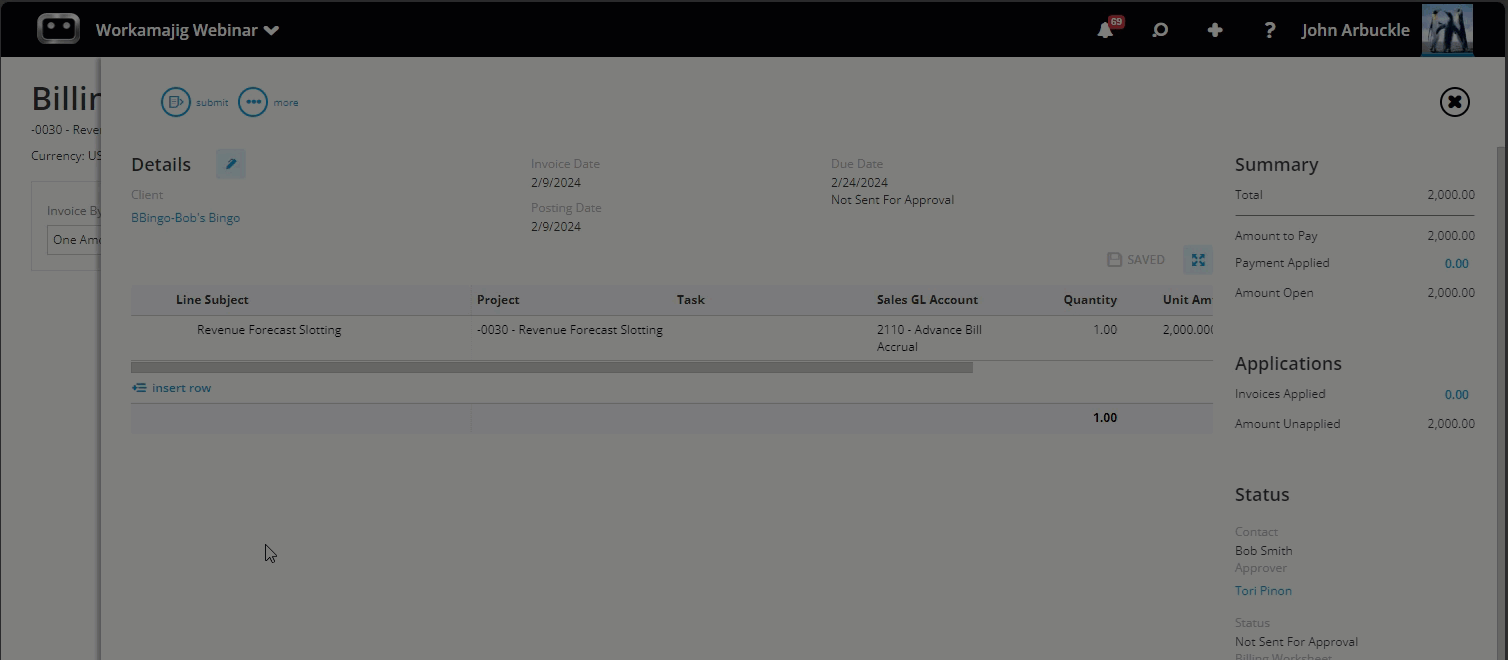
Task: Click the user avatar picture
Action: 1447,30
